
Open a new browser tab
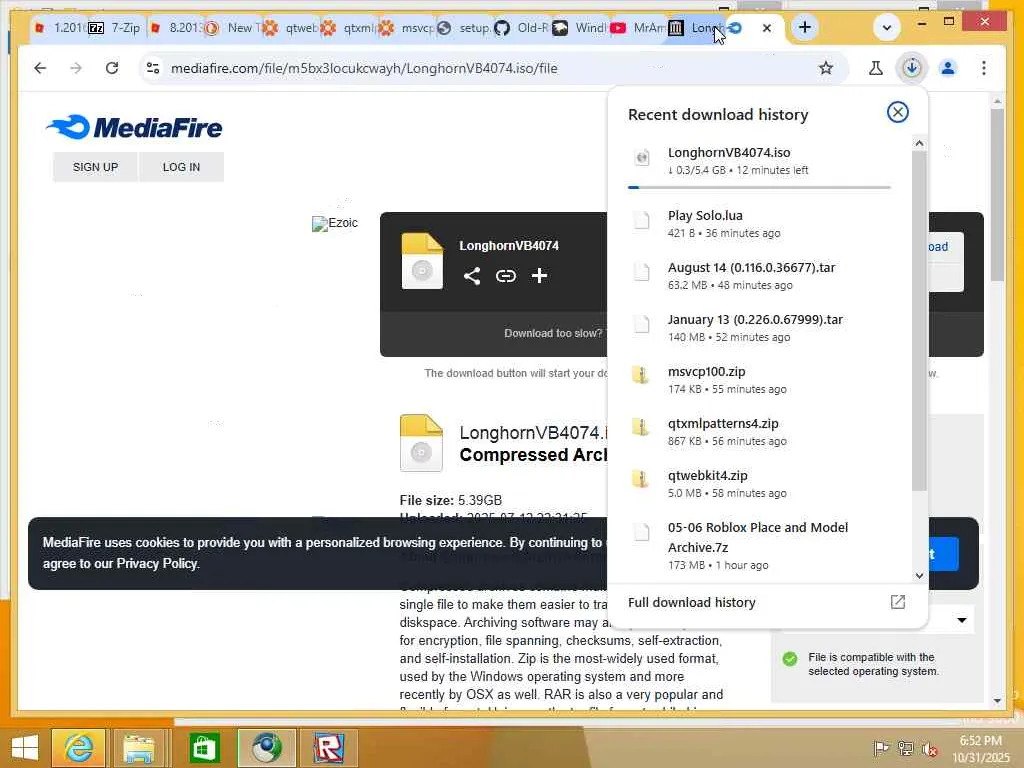(805, 27)
